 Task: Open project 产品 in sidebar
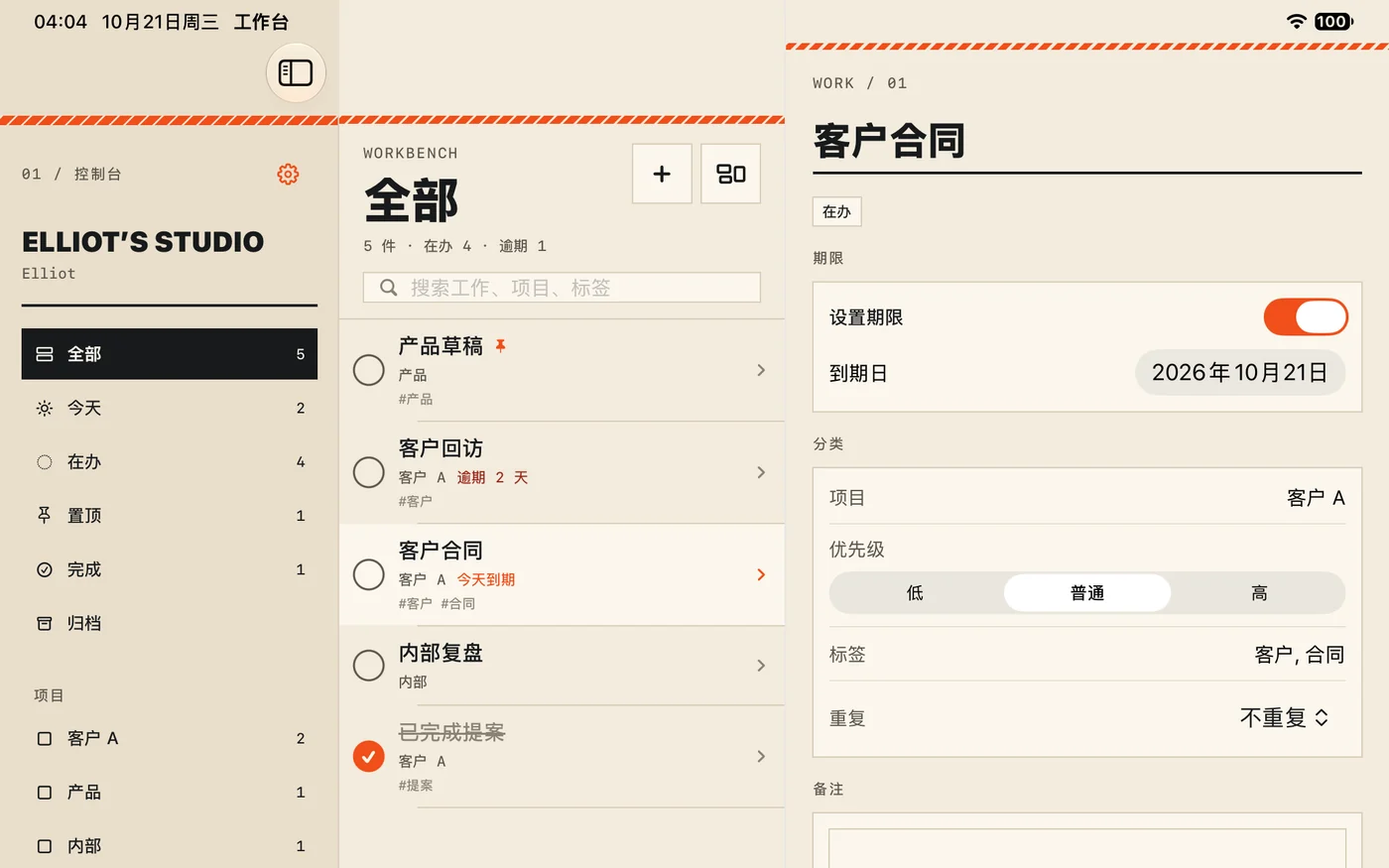point(170,792)
